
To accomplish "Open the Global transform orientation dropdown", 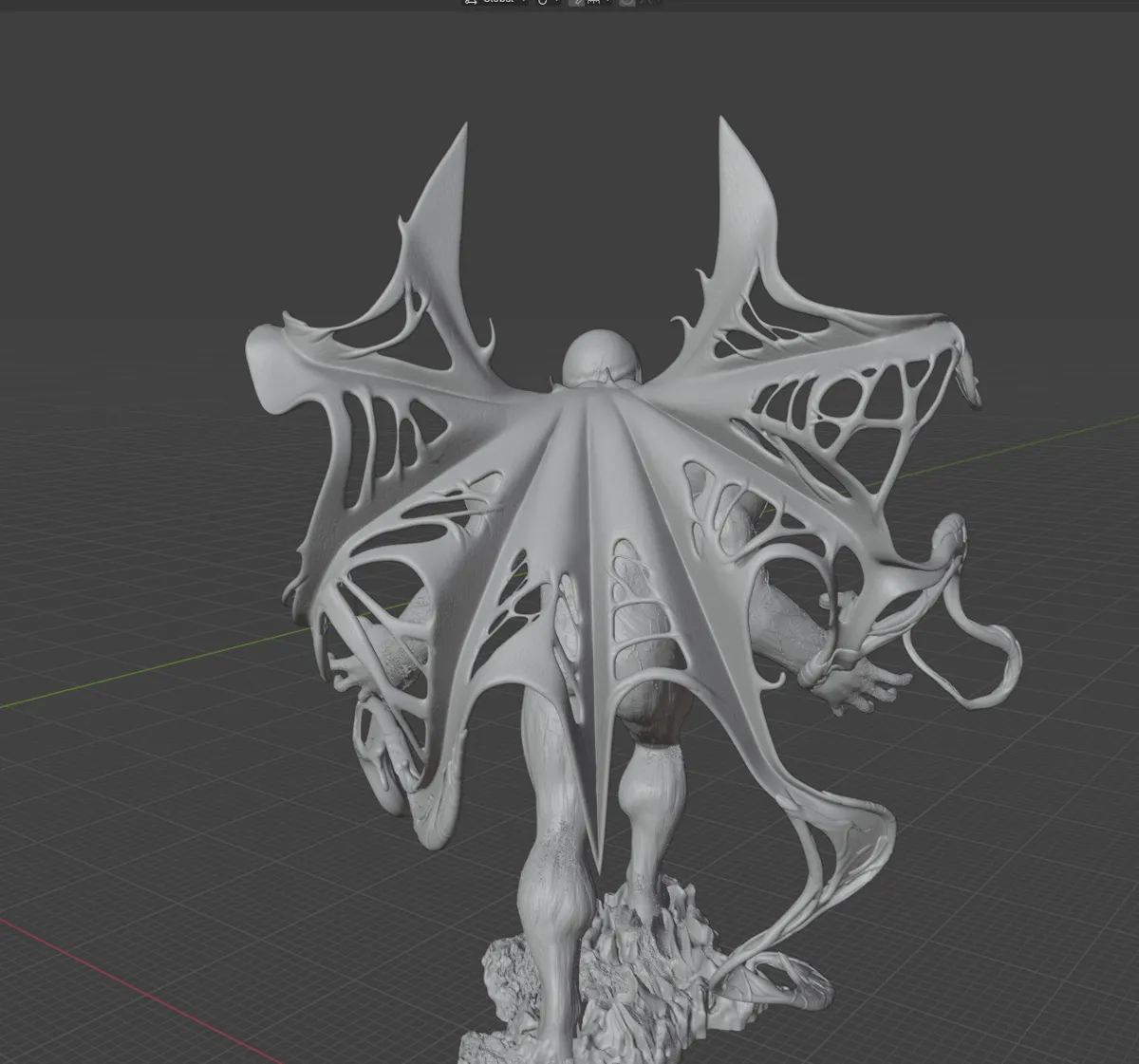I will point(496,2).
